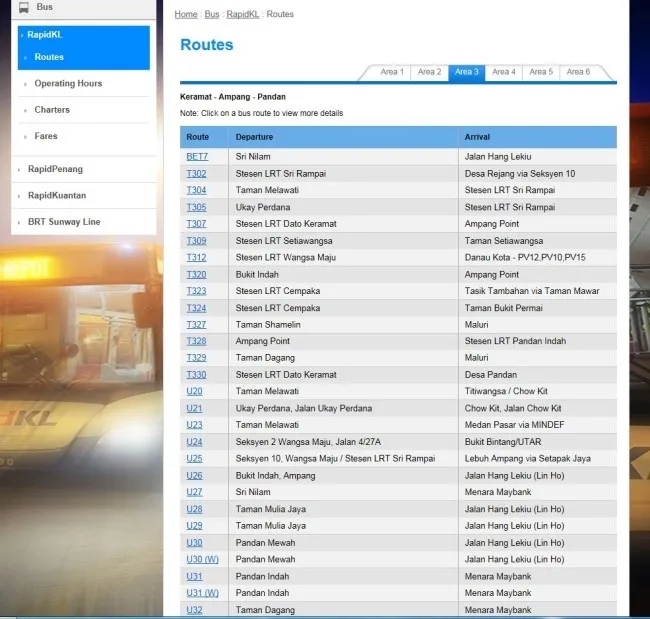Image resolution: width=650 pixels, height=619 pixels.
Task: Expand BRT Sunway Line section
Action: 64,222
